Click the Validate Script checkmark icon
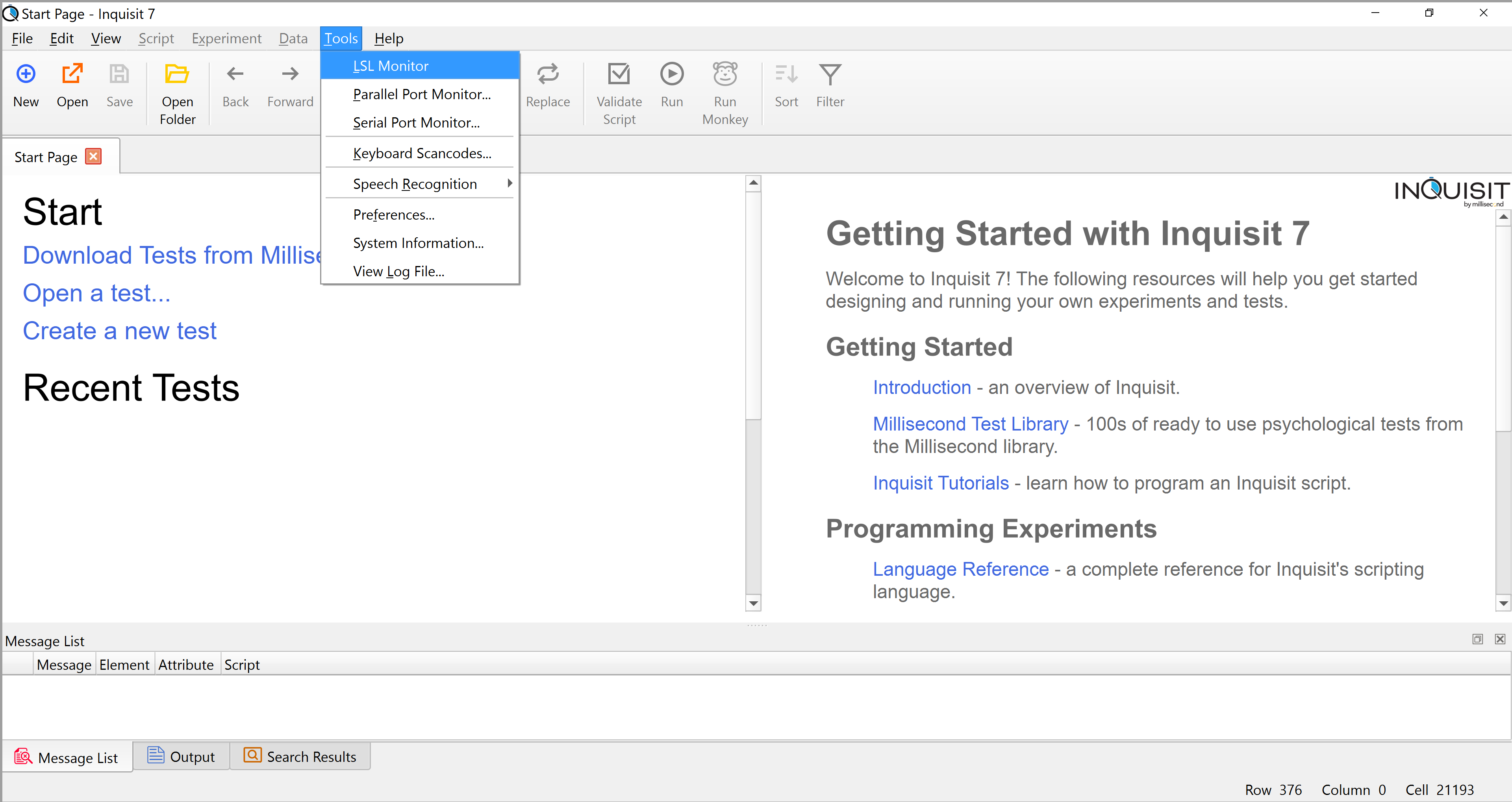This screenshot has height=802, width=1512. [x=619, y=74]
